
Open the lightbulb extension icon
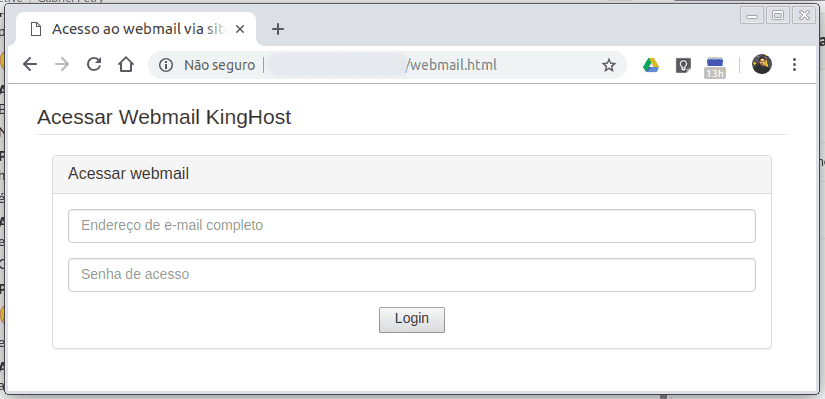(x=683, y=65)
